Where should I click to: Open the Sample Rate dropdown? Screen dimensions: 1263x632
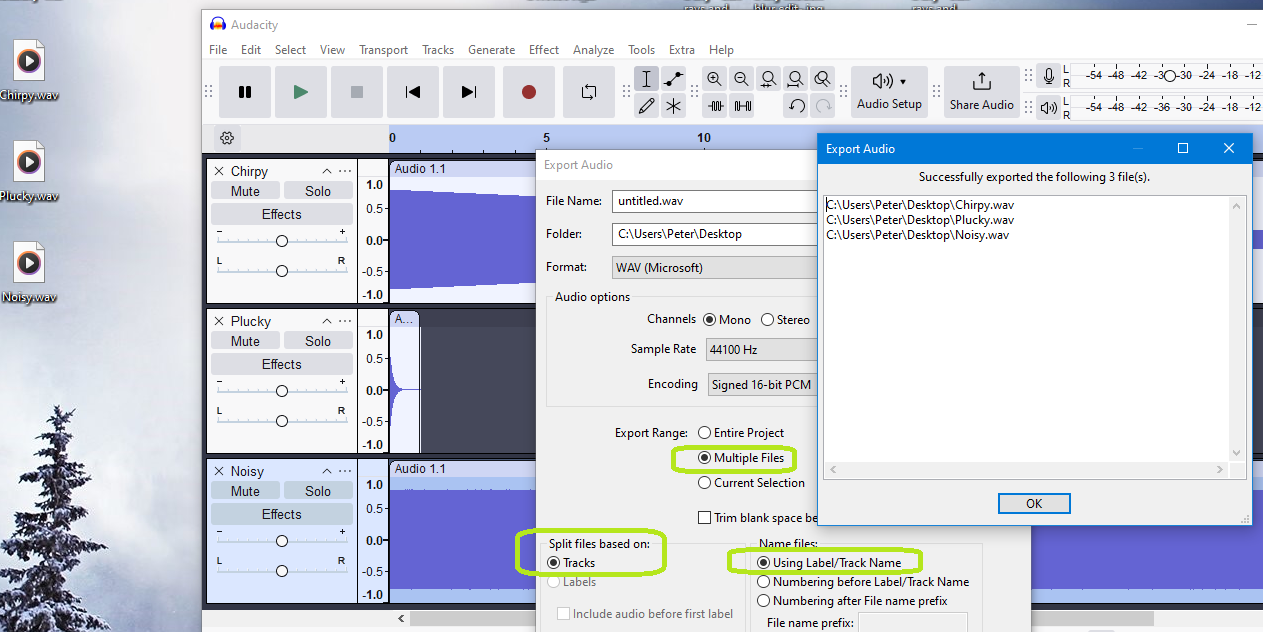(761, 349)
